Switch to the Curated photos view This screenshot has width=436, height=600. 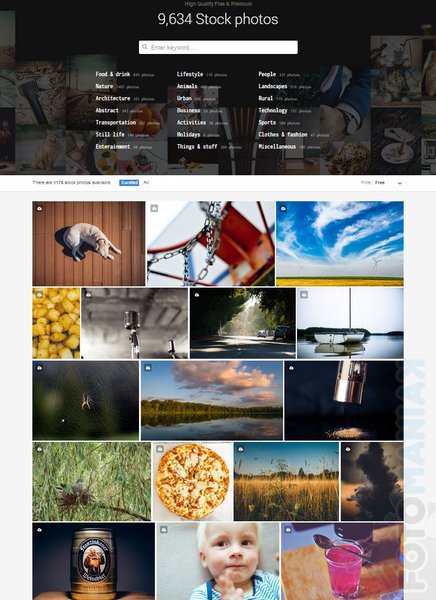tap(129, 183)
